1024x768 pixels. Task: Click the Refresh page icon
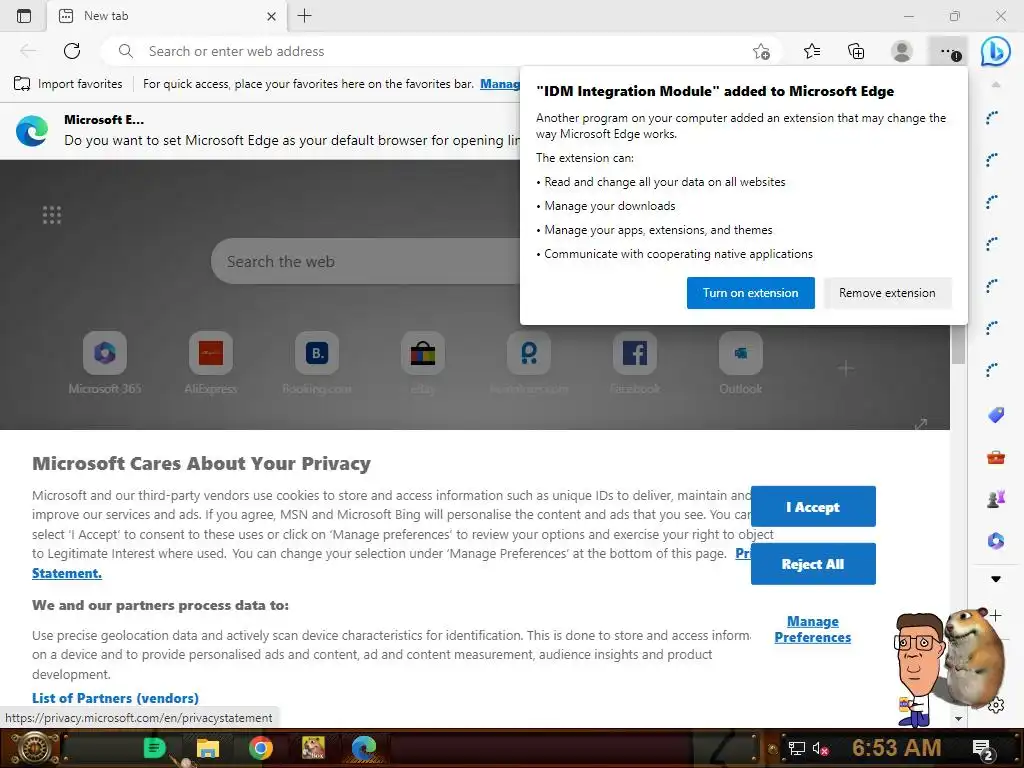pos(72,51)
